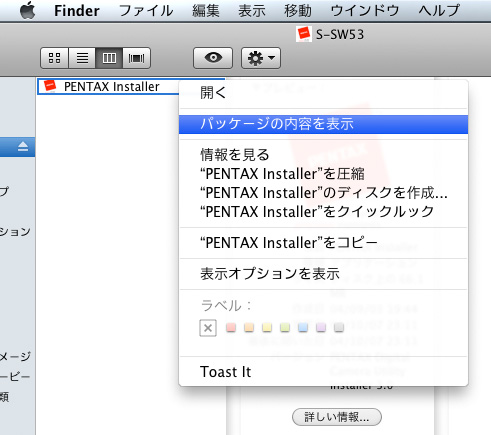Viewport: 491px width, 435px height.
Task: Switch to Cover Flow view
Action: click(137, 58)
